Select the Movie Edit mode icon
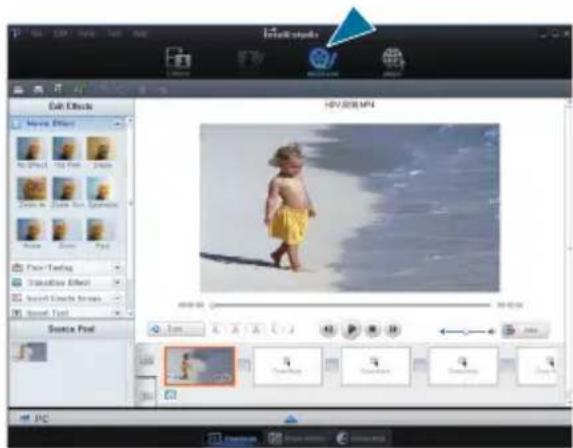The width and height of the screenshot is (573, 448). click(323, 61)
